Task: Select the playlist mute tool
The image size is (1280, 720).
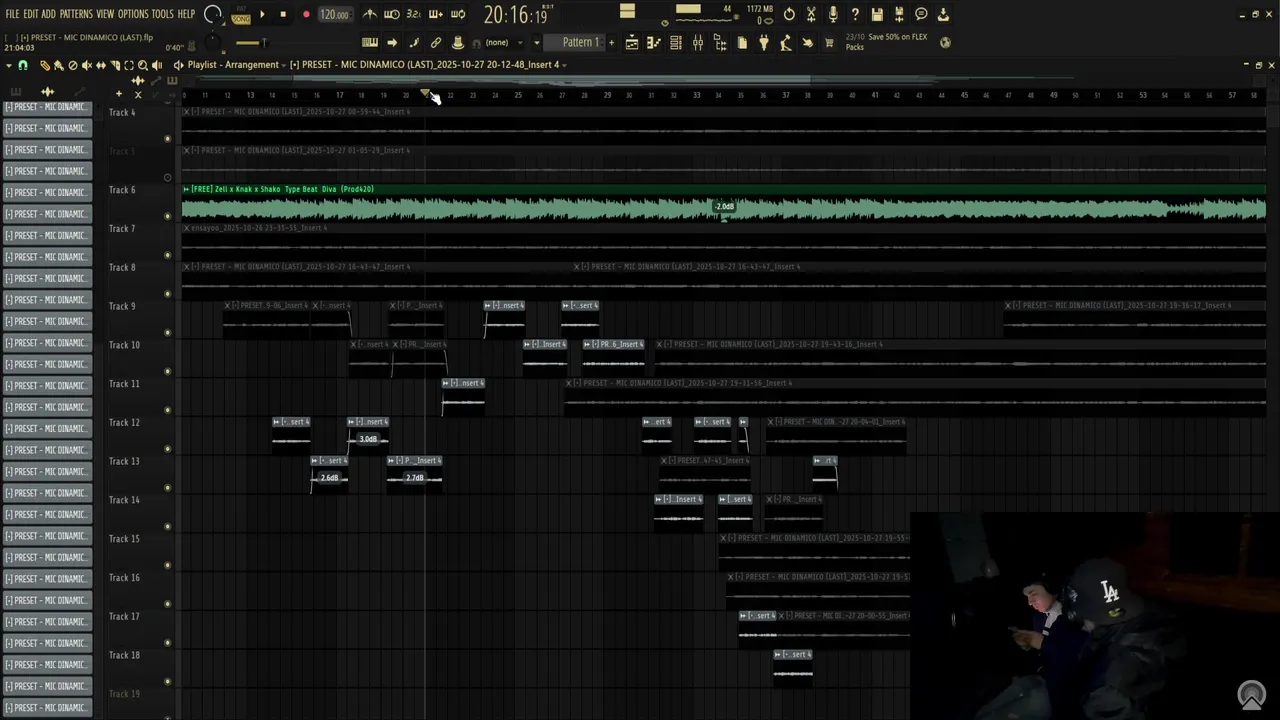Action: pos(87,65)
